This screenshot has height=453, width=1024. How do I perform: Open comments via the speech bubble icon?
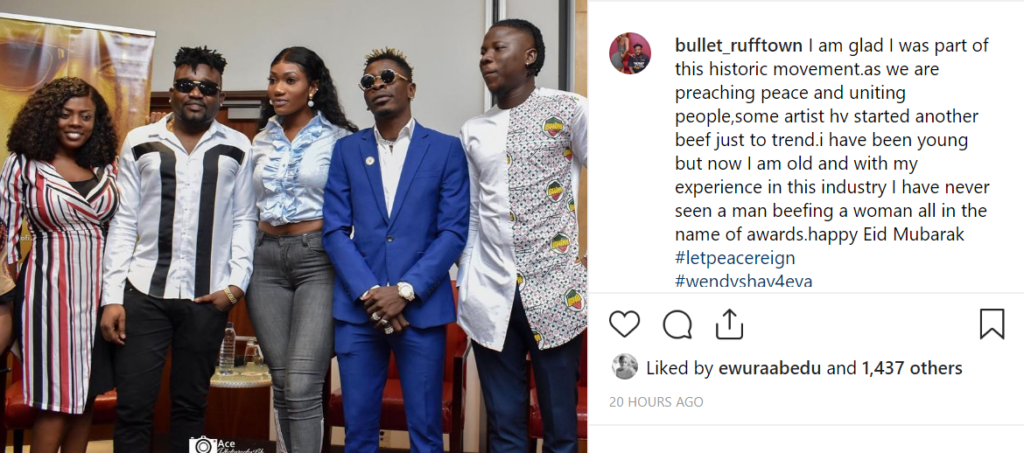pyautogui.click(x=677, y=324)
